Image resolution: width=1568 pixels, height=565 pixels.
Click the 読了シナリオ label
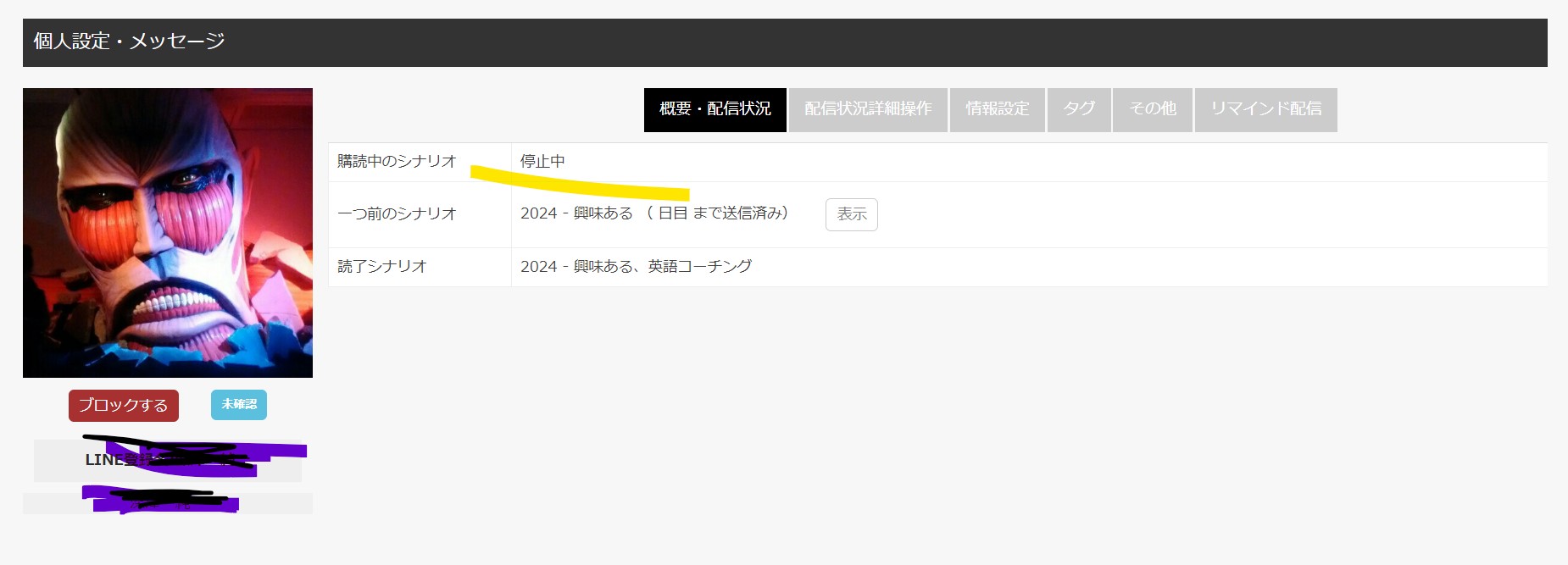click(x=382, y=266)
